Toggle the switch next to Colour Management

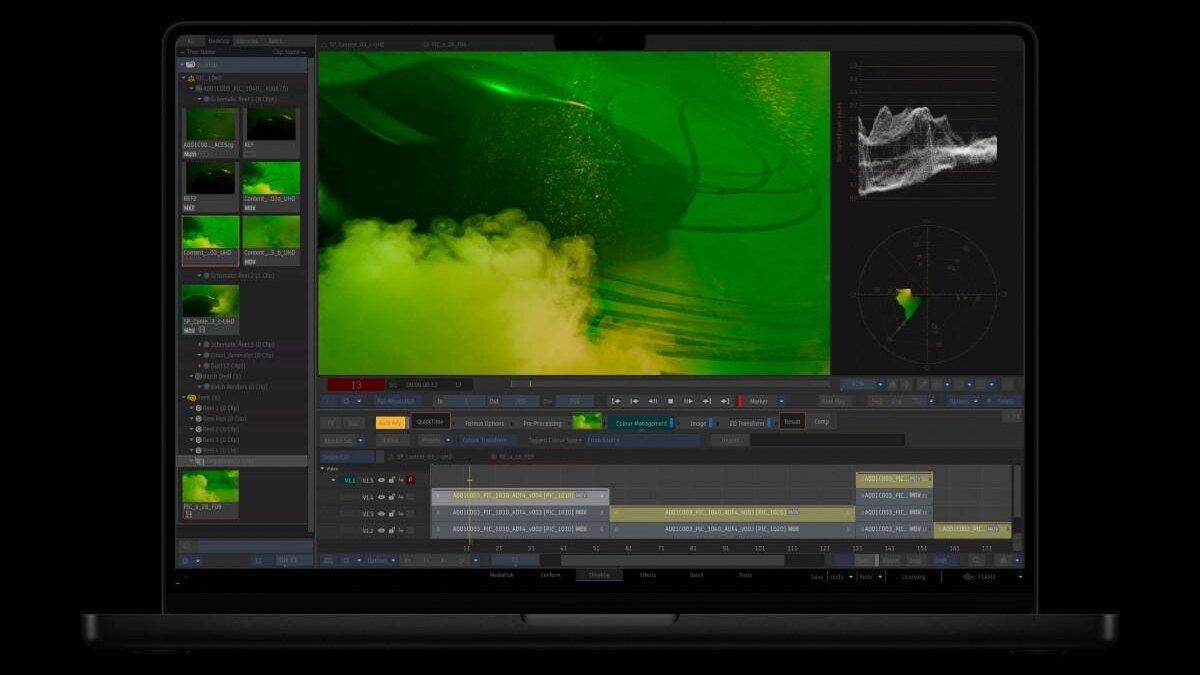click(671, 421)
